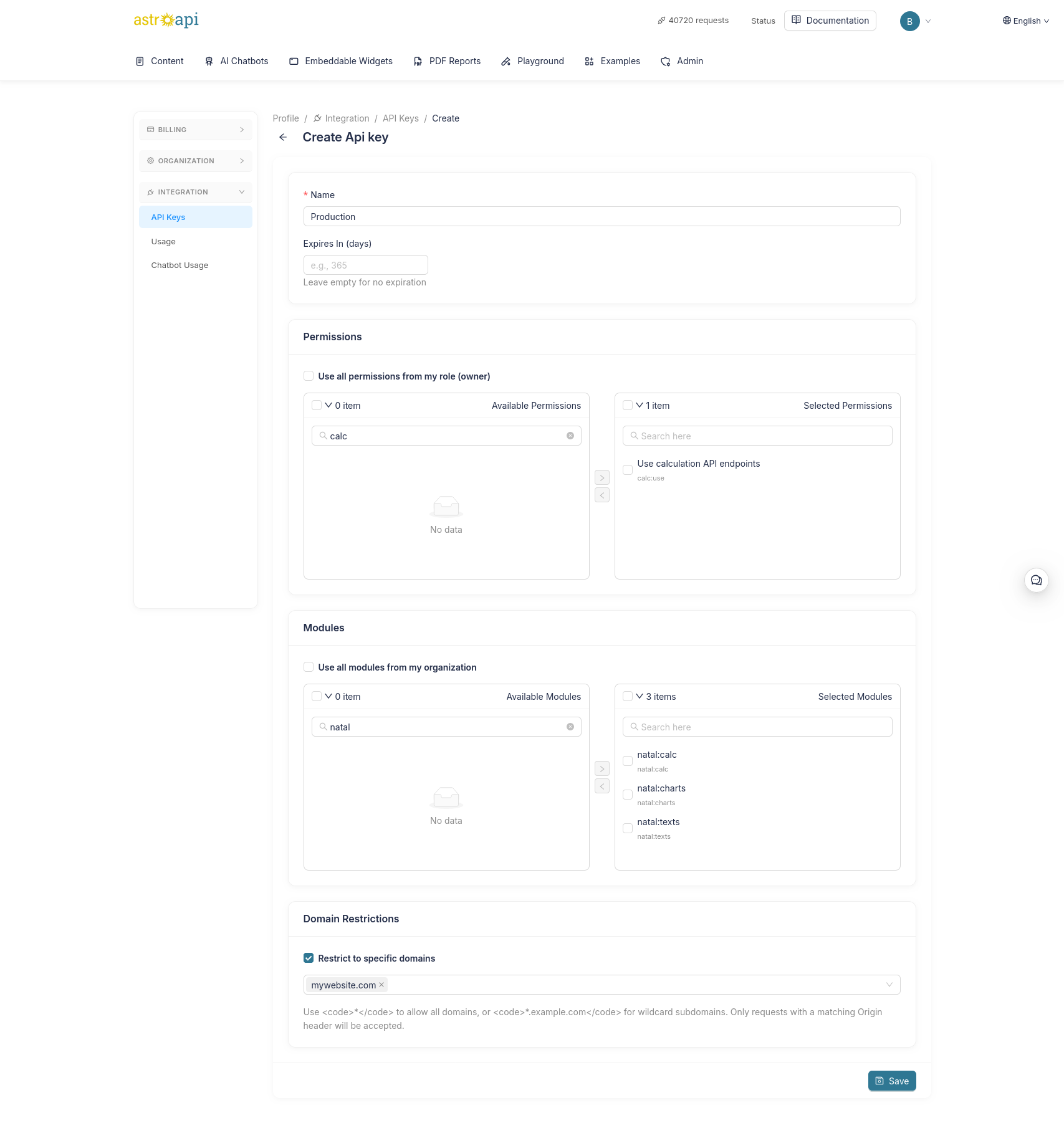This screenshot has width=1064, height=1128.
Task: Click the Playground pencil icon
Action: (506, 61)
